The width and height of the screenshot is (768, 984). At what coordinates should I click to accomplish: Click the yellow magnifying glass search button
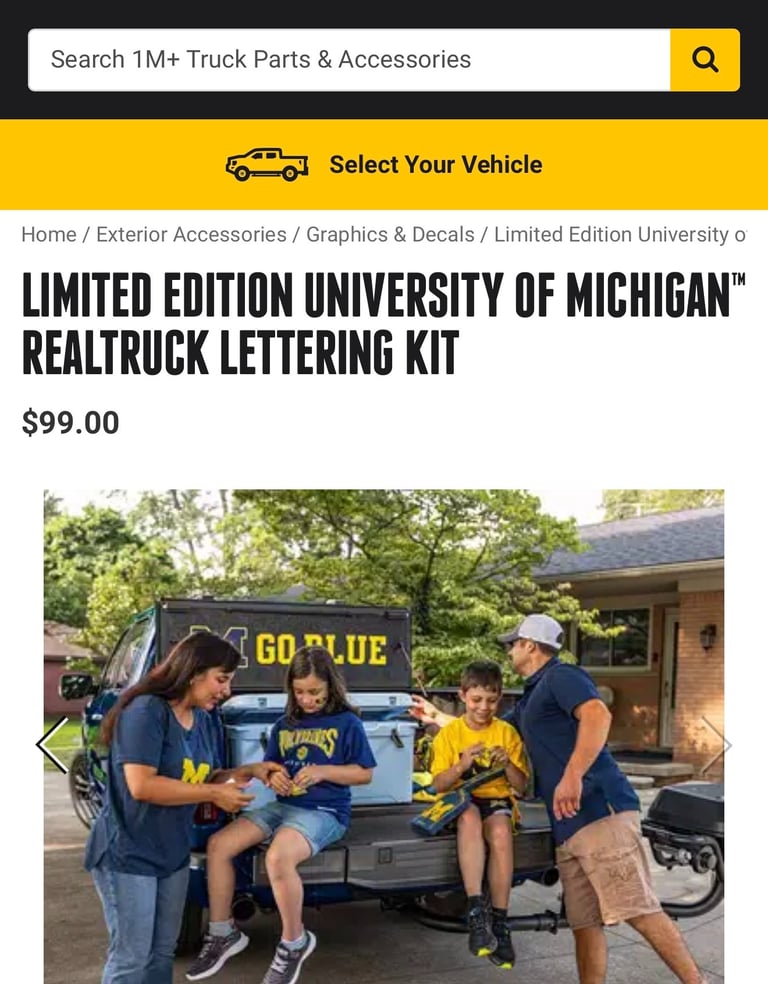click(705, 60)
